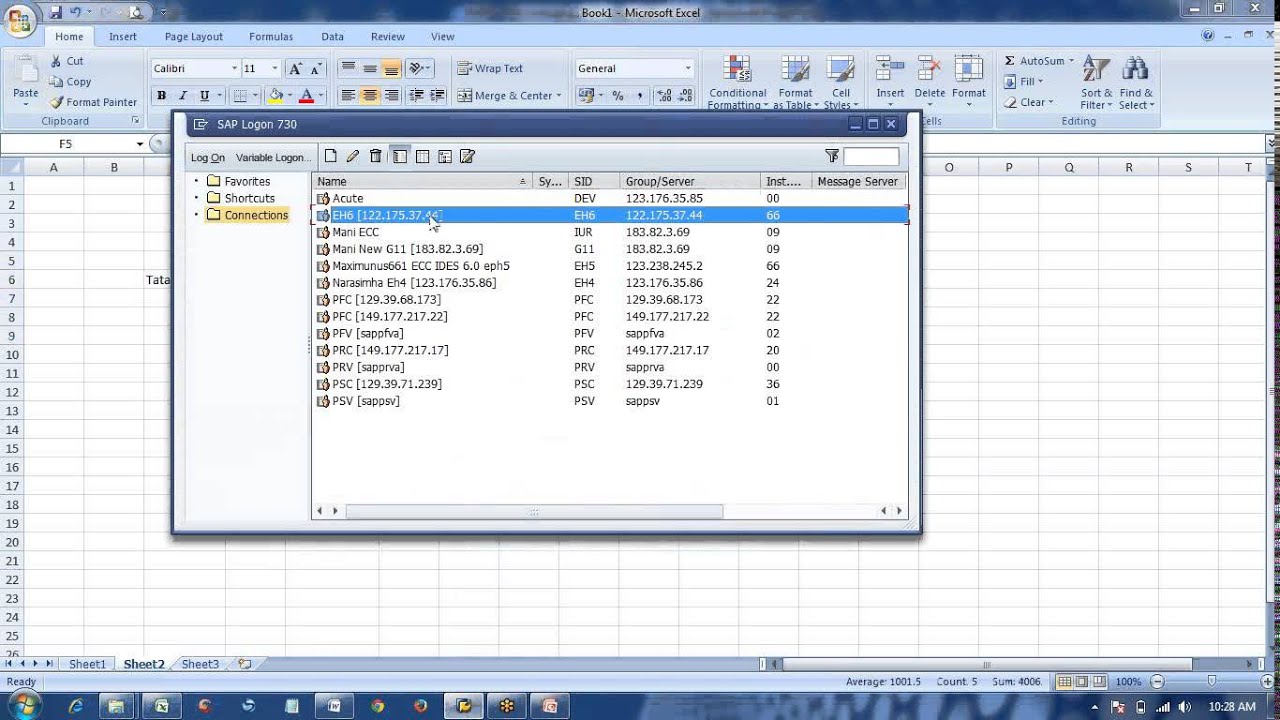Toggle Underline formatting in Excel
The height and width of the screenshot is (720, 1280).
coord(205,96)
